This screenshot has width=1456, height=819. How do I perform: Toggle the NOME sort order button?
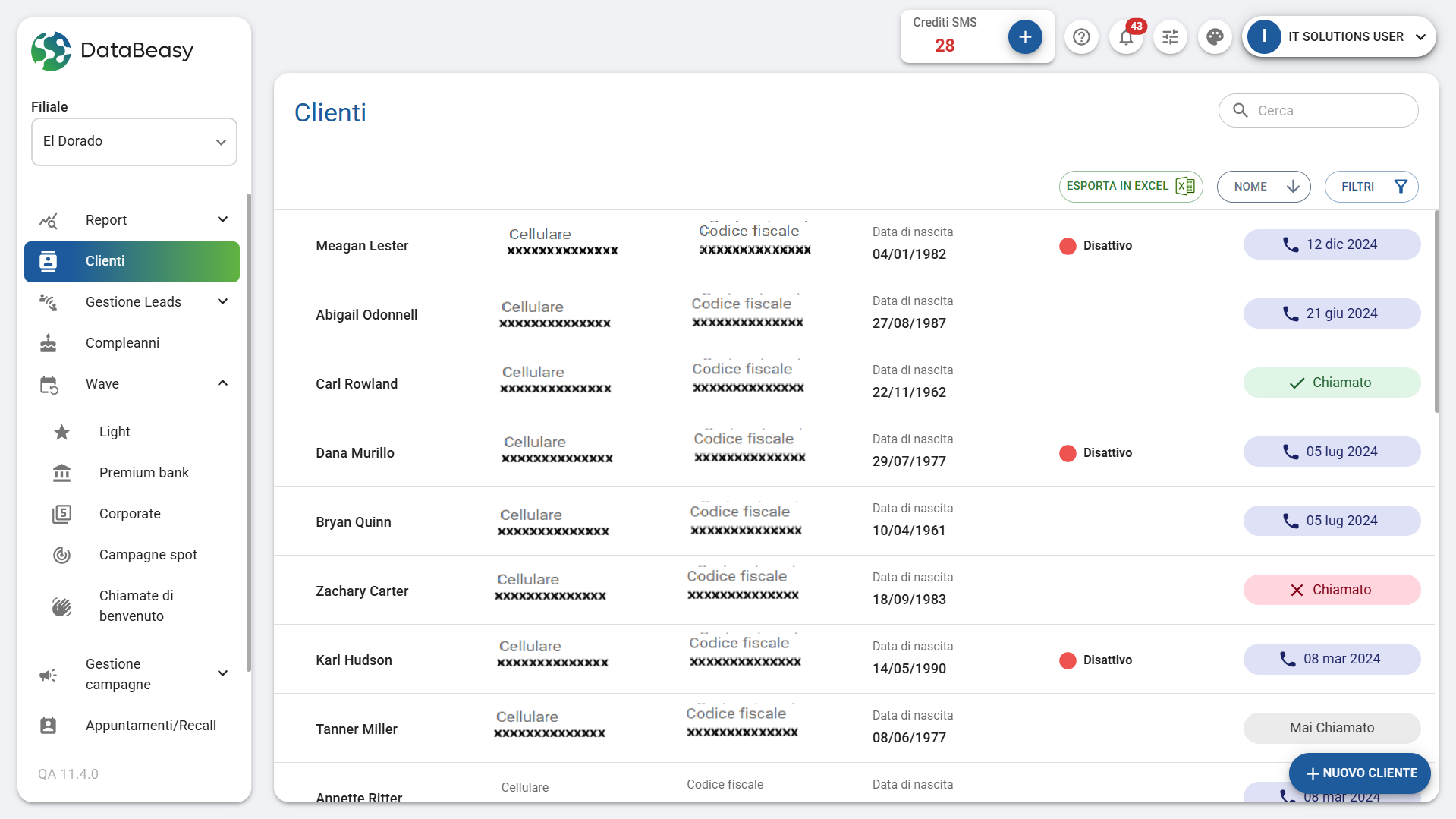click(1263, 187)
